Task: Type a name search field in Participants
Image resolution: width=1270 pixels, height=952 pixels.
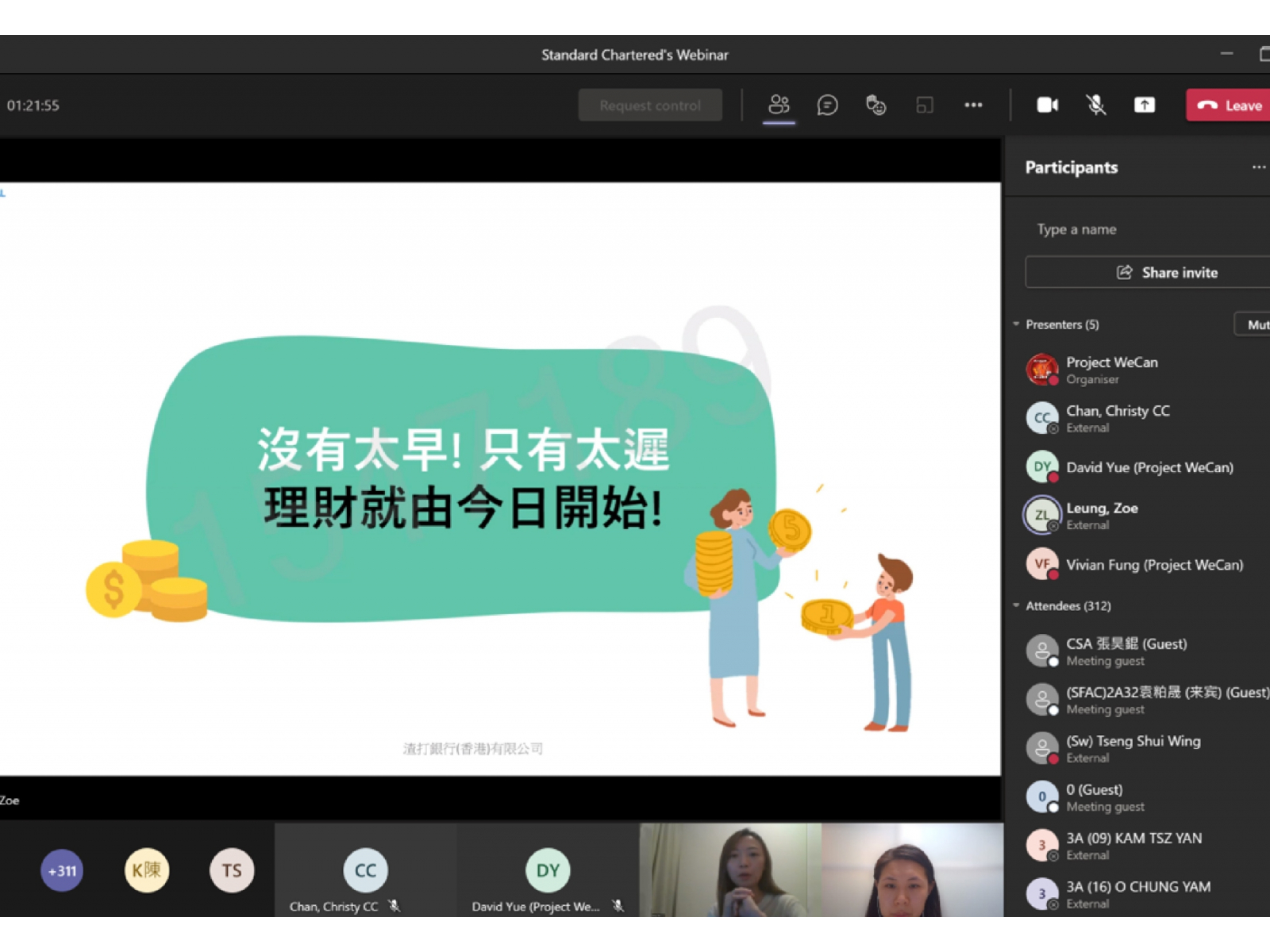Action: 1143,229
